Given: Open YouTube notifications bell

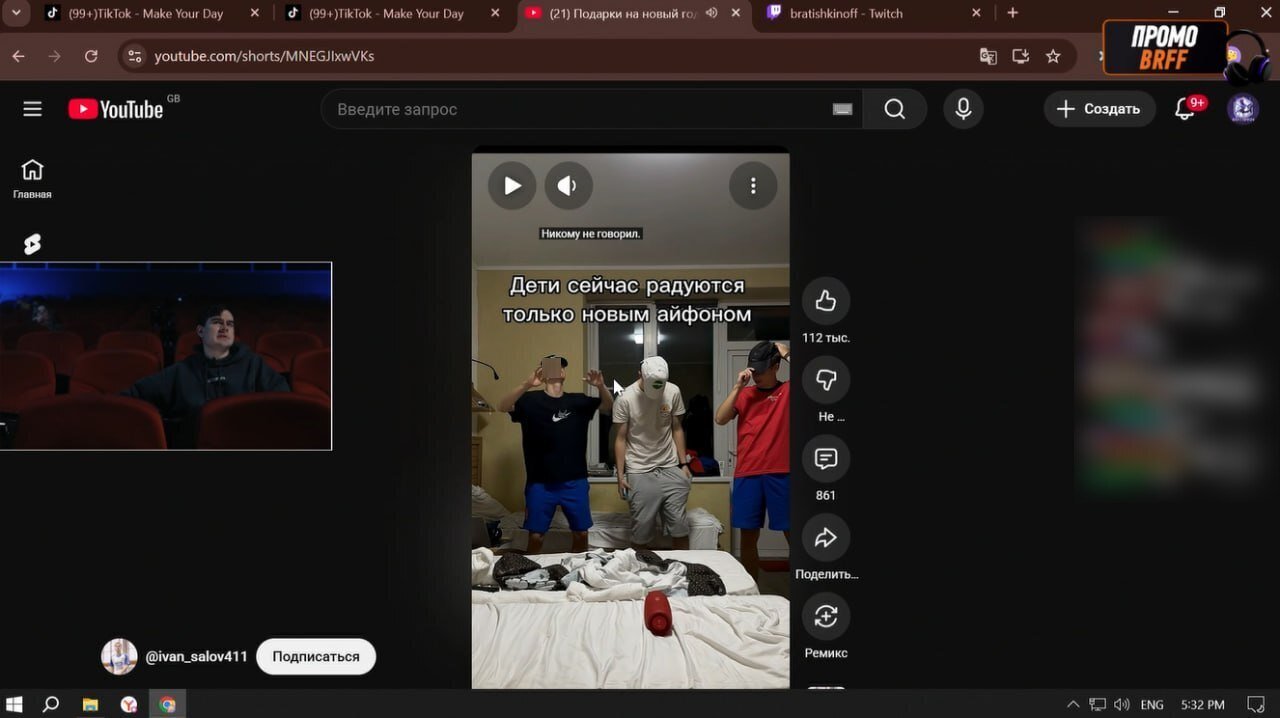Looking at the screenshot, I should pyautogui.click(x=1185, y=109).
